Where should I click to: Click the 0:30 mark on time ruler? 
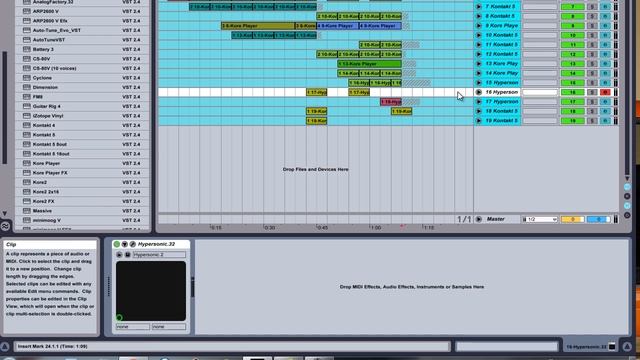[x=269, y=228]
